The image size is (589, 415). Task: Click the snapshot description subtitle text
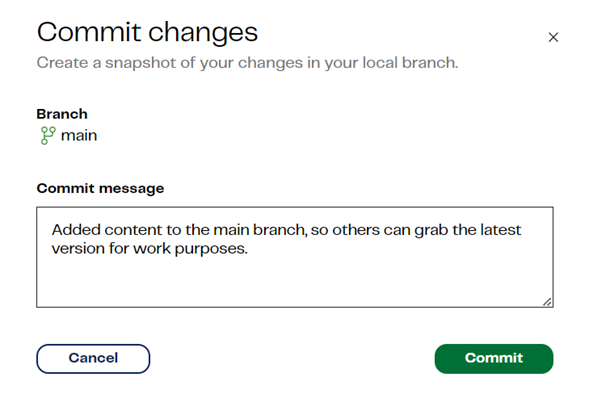pyautogui.click(x=247, y=63)
